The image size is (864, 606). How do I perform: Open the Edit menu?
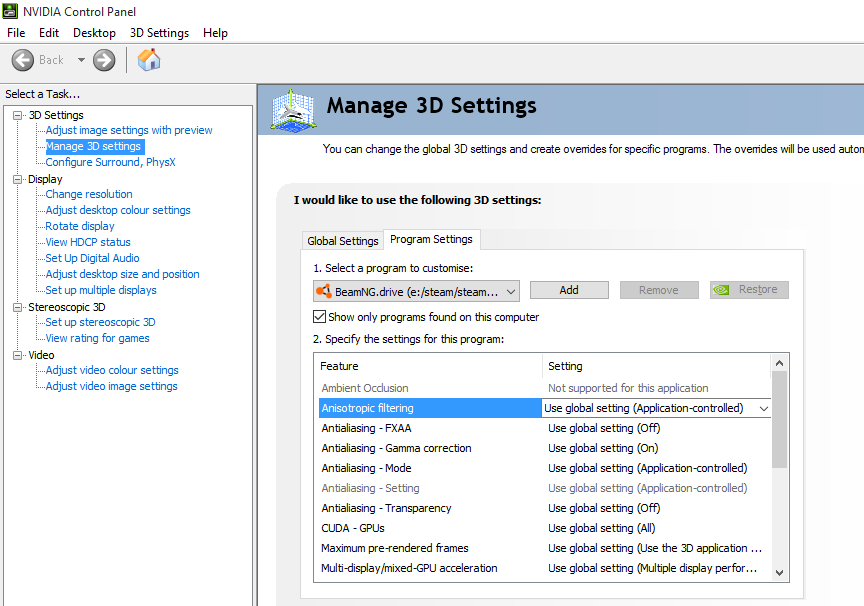coord(49,33)
